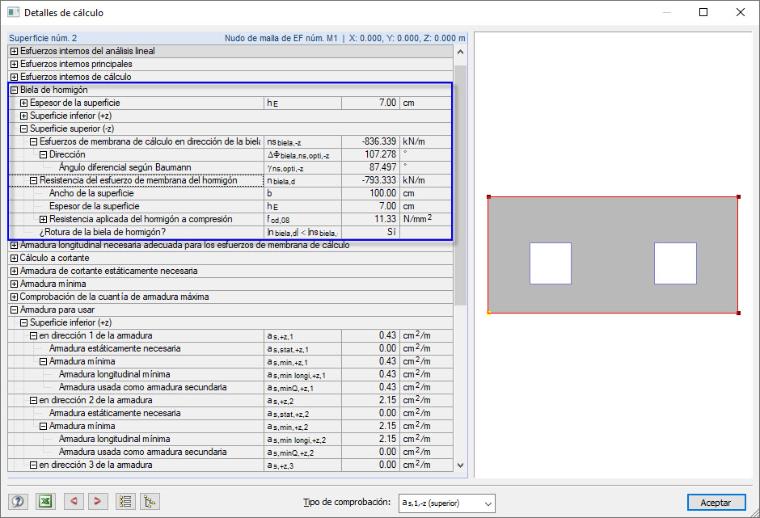The width and height of the screenshot is (760, 518).
Task: Click the dialog title bar app icon
Action: 13,12
